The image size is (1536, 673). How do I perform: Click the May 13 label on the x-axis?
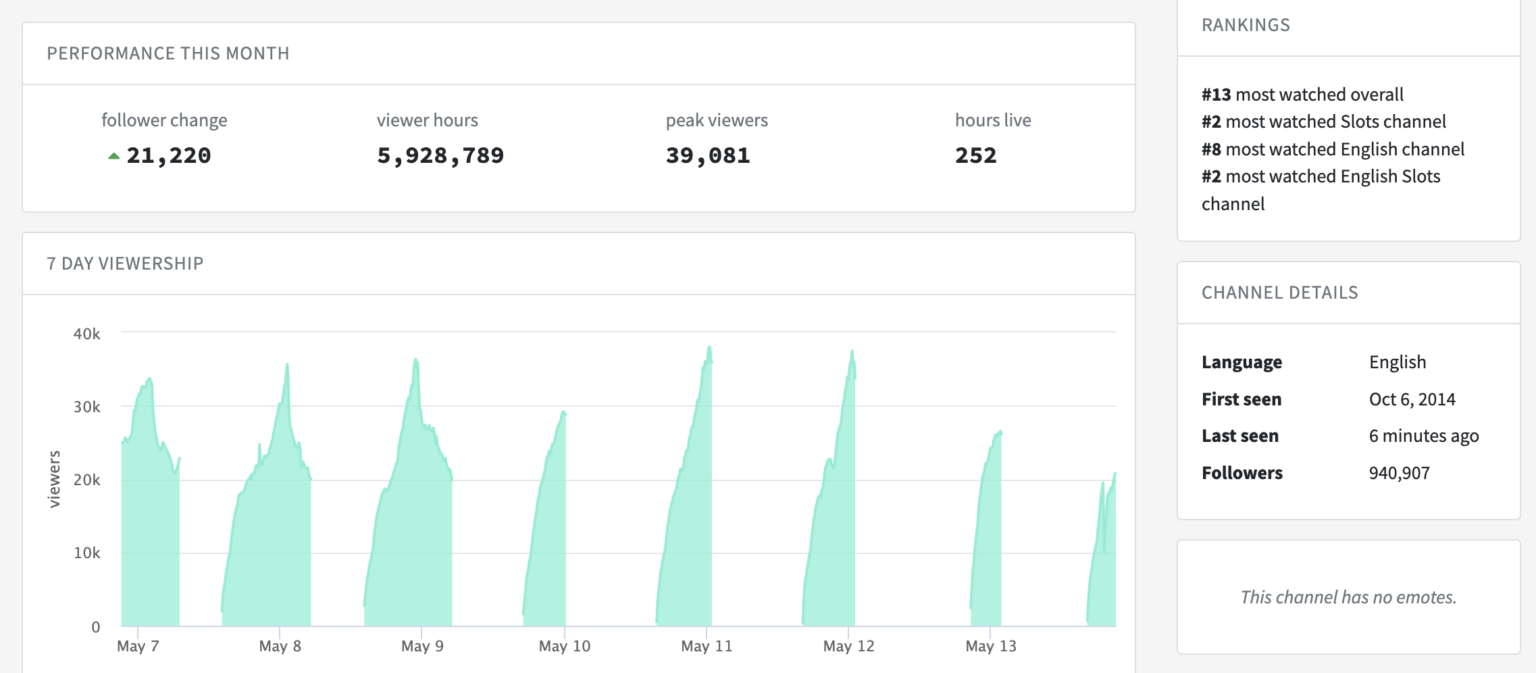[990, 646]
